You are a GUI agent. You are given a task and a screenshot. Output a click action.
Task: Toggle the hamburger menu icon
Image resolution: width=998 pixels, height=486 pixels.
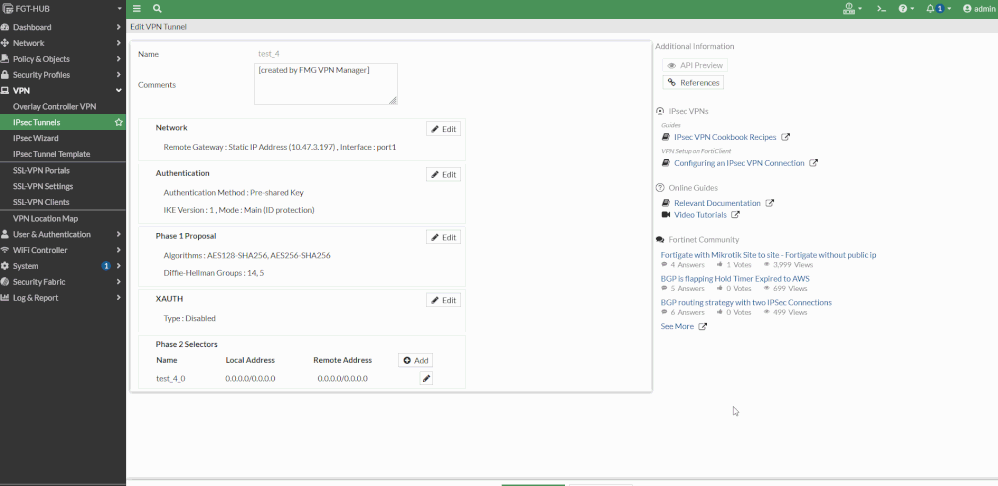(137, 9)
